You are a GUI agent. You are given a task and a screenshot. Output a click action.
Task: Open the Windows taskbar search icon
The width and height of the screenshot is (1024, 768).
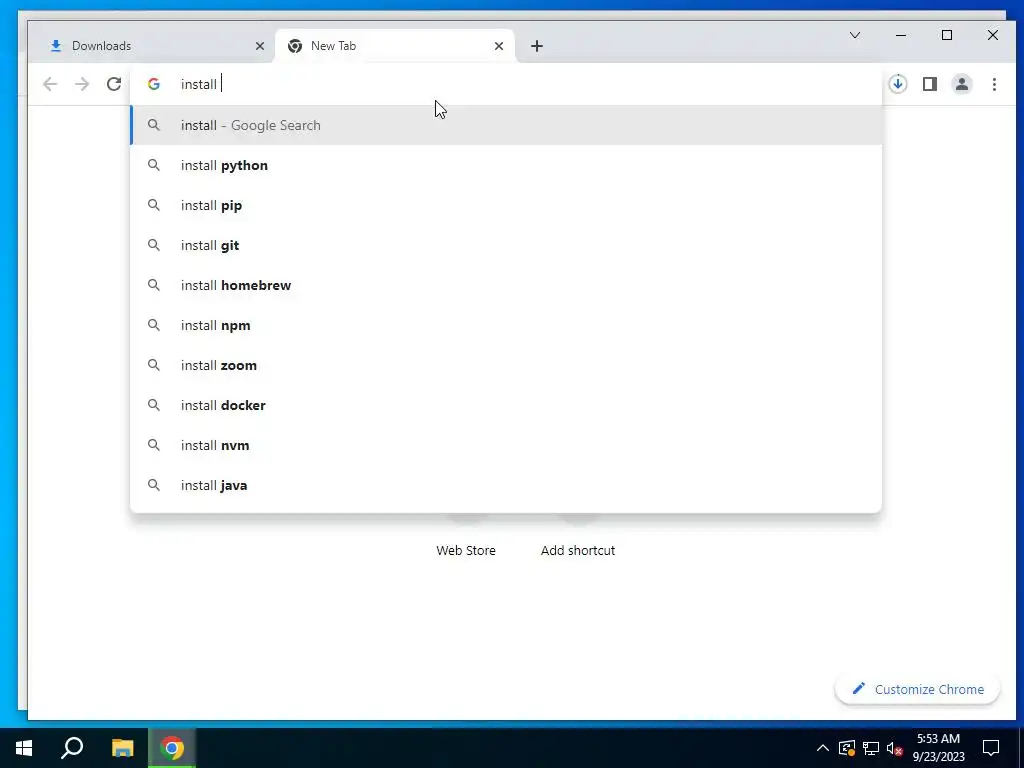point(72,748)
